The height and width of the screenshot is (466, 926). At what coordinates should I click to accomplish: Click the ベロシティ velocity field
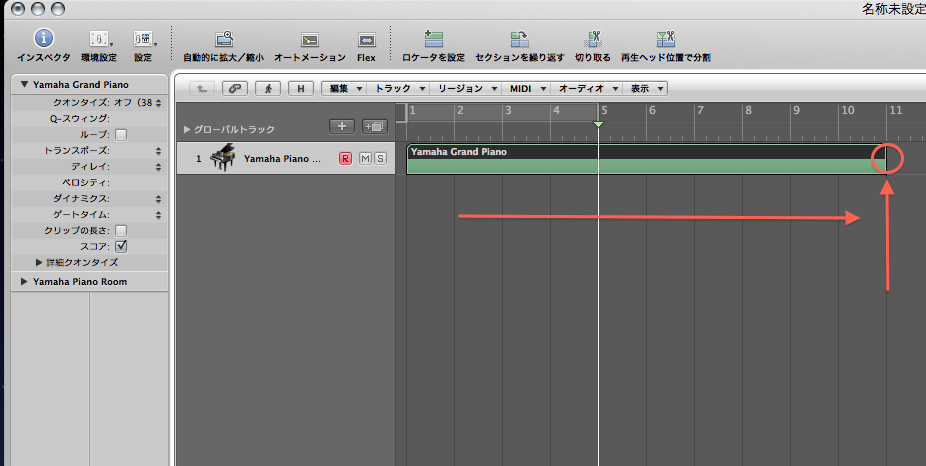[90, 183]
